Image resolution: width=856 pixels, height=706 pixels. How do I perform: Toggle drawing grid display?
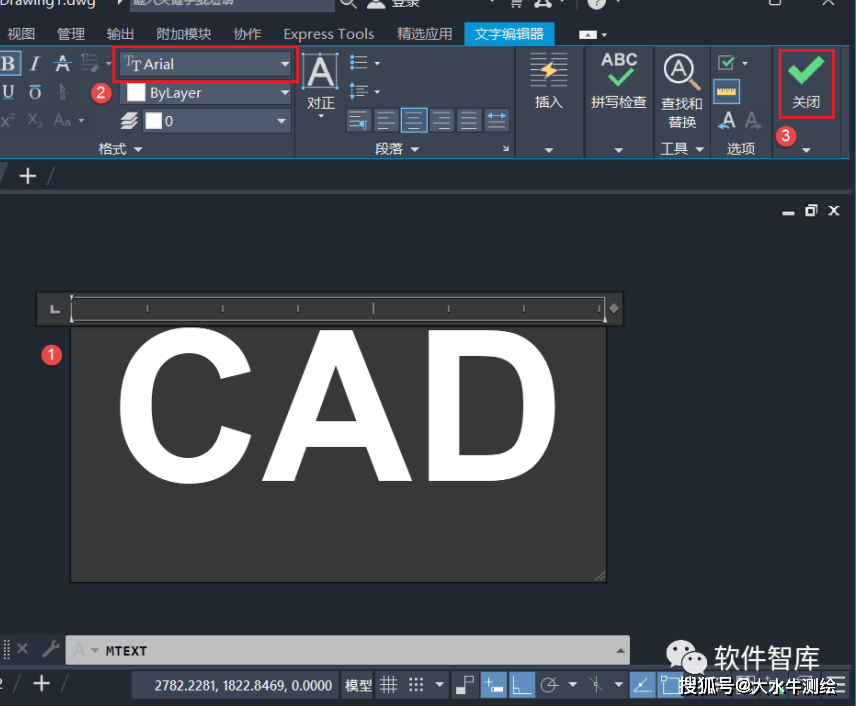(x=388, y=685)
